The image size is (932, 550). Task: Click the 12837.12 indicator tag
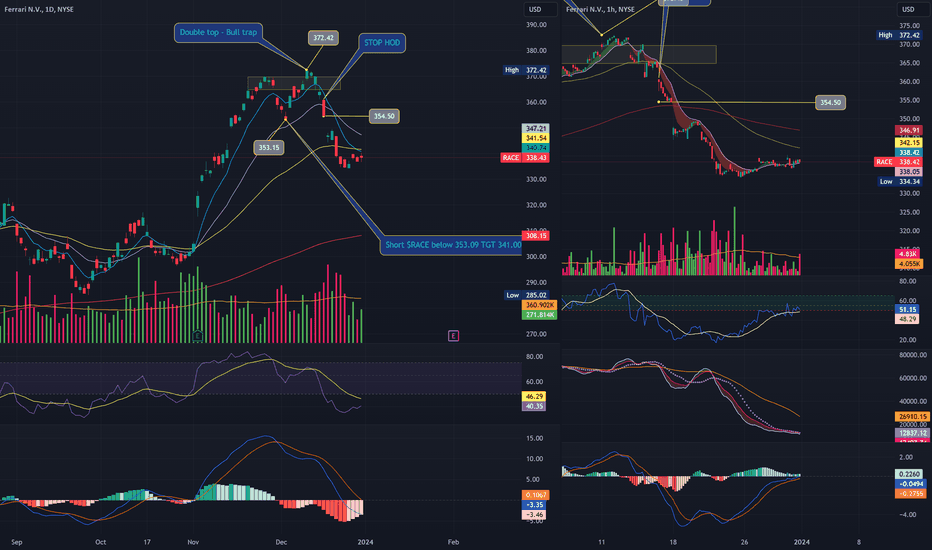click(x=912, y=433)
